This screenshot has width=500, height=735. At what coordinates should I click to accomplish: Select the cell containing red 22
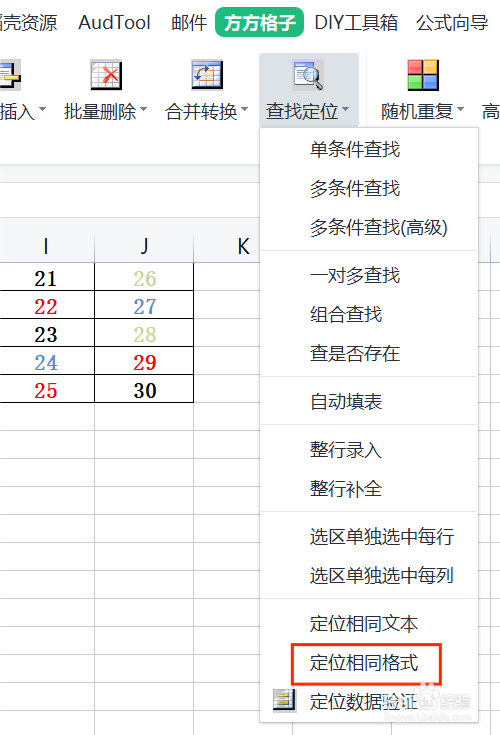point(46,305)
